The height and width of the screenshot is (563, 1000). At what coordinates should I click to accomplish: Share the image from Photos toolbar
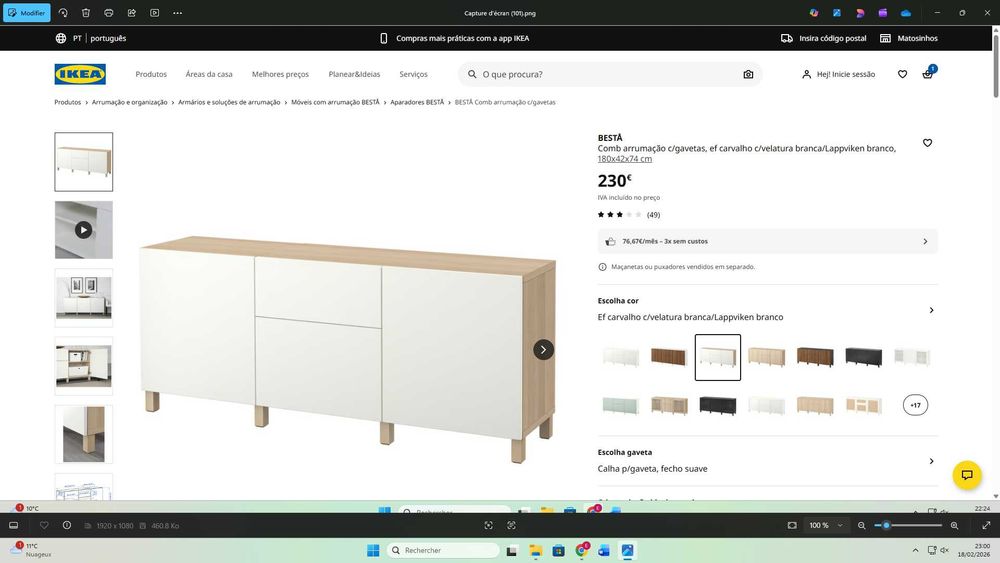pos(131,13)
